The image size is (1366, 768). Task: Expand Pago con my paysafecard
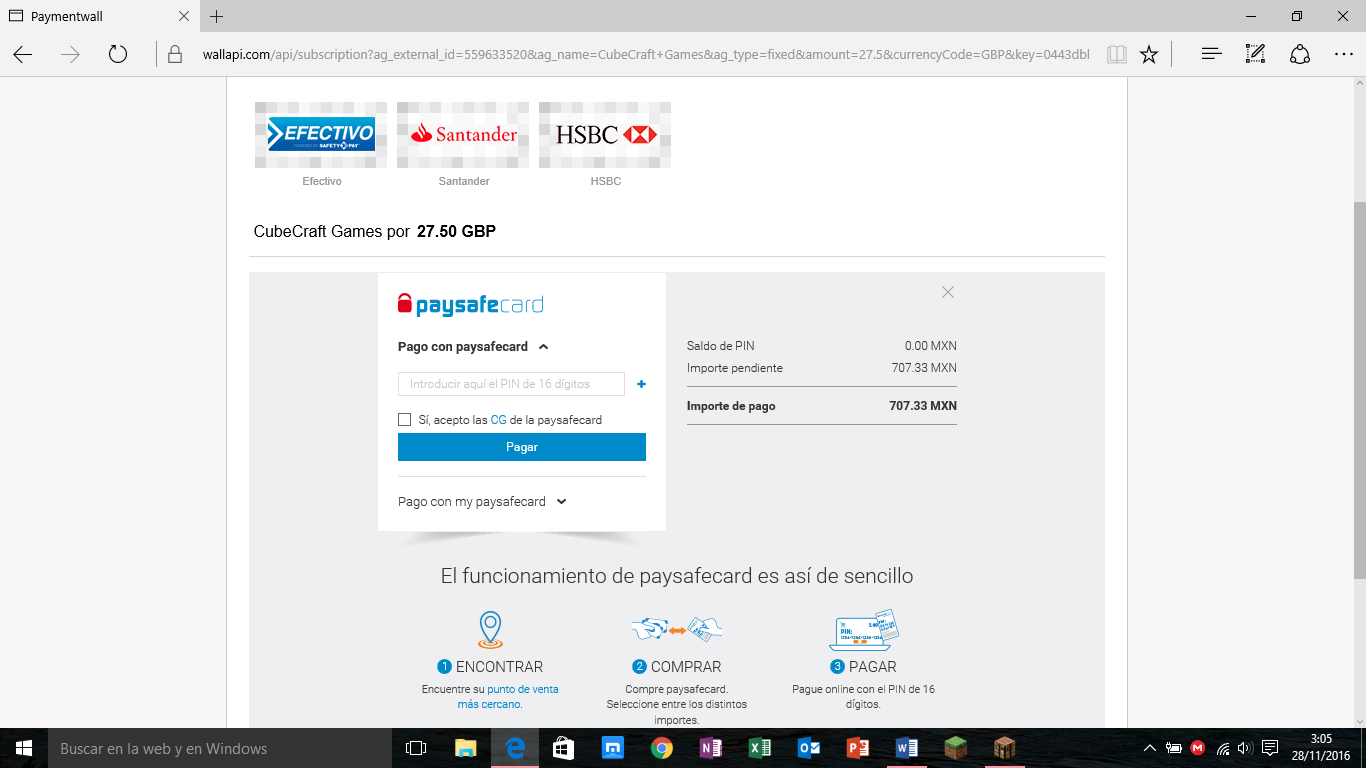(x=482, y=502)
